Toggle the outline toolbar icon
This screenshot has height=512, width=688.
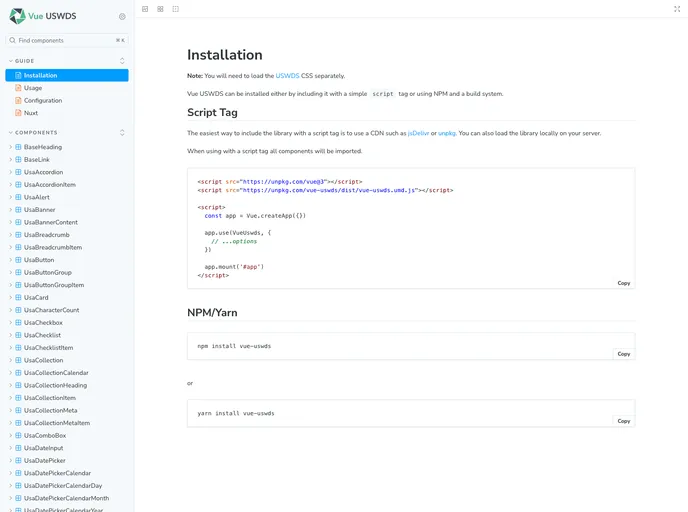point(176,9)
